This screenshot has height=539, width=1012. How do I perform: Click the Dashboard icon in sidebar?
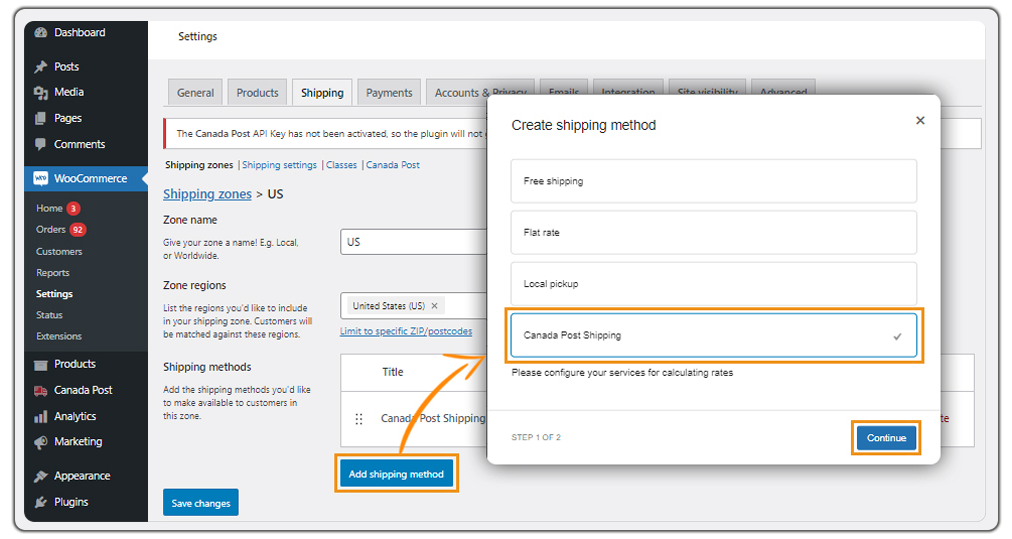point(41,33)
